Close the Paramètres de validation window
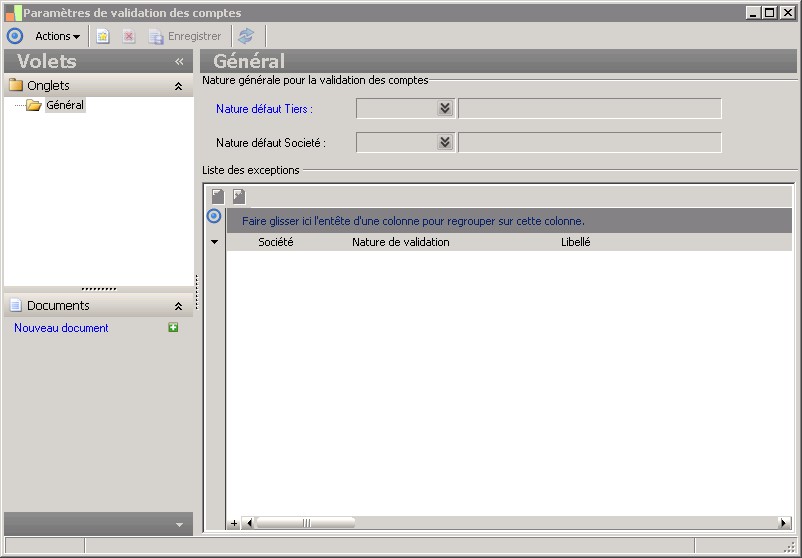 (787, 13)
